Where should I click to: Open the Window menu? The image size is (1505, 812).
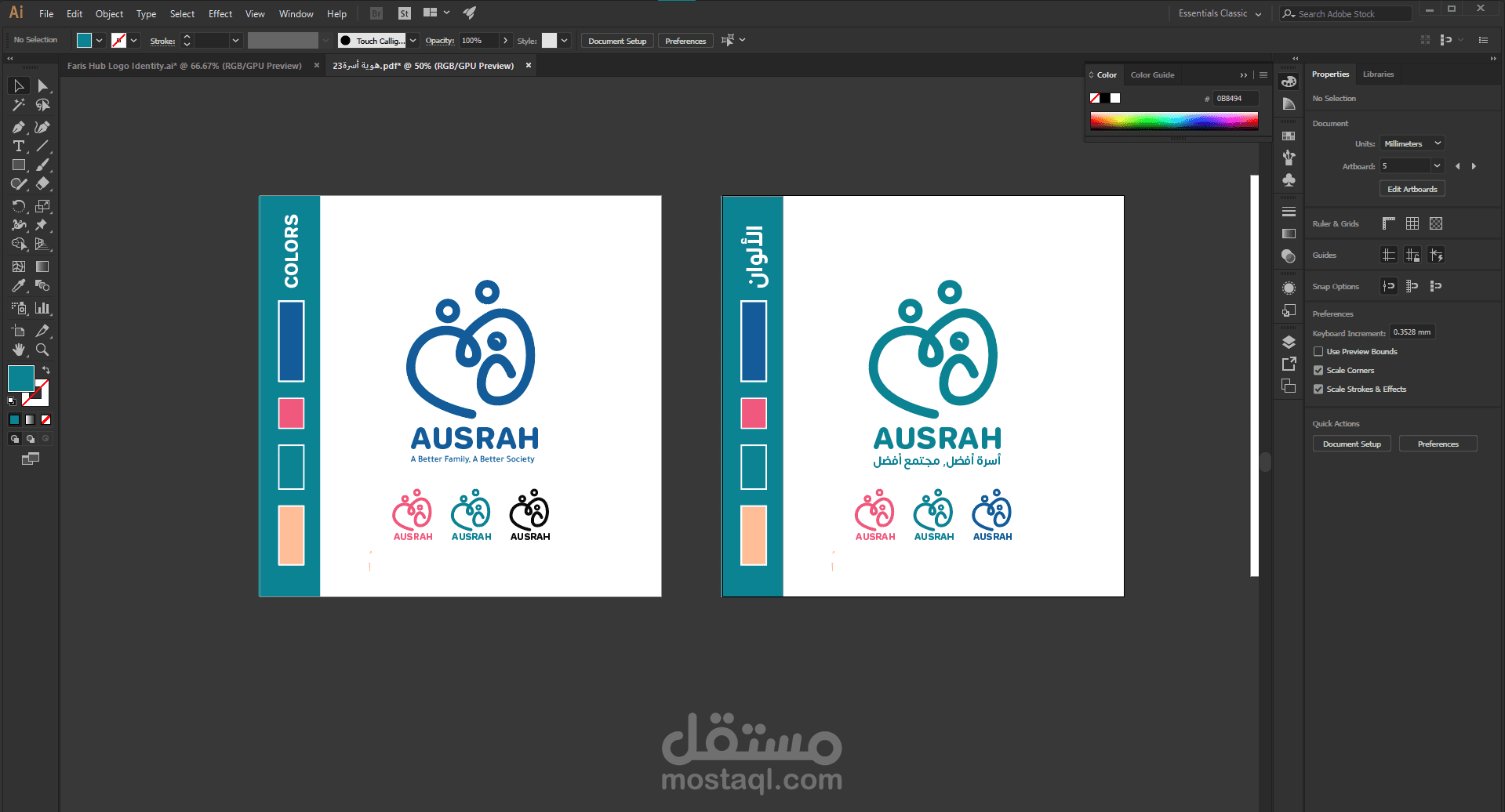coord(296,14)
